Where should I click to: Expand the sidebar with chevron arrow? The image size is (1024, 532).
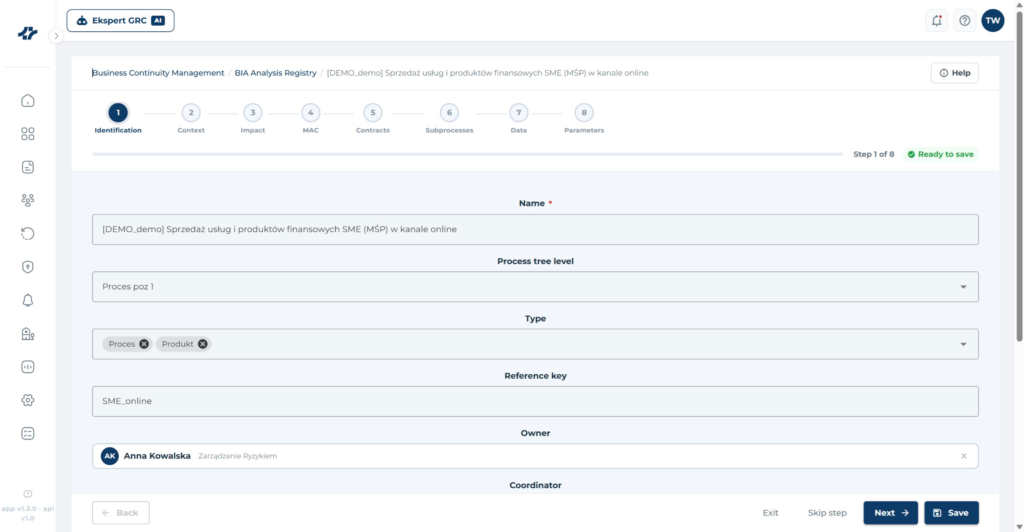(56, 36)
